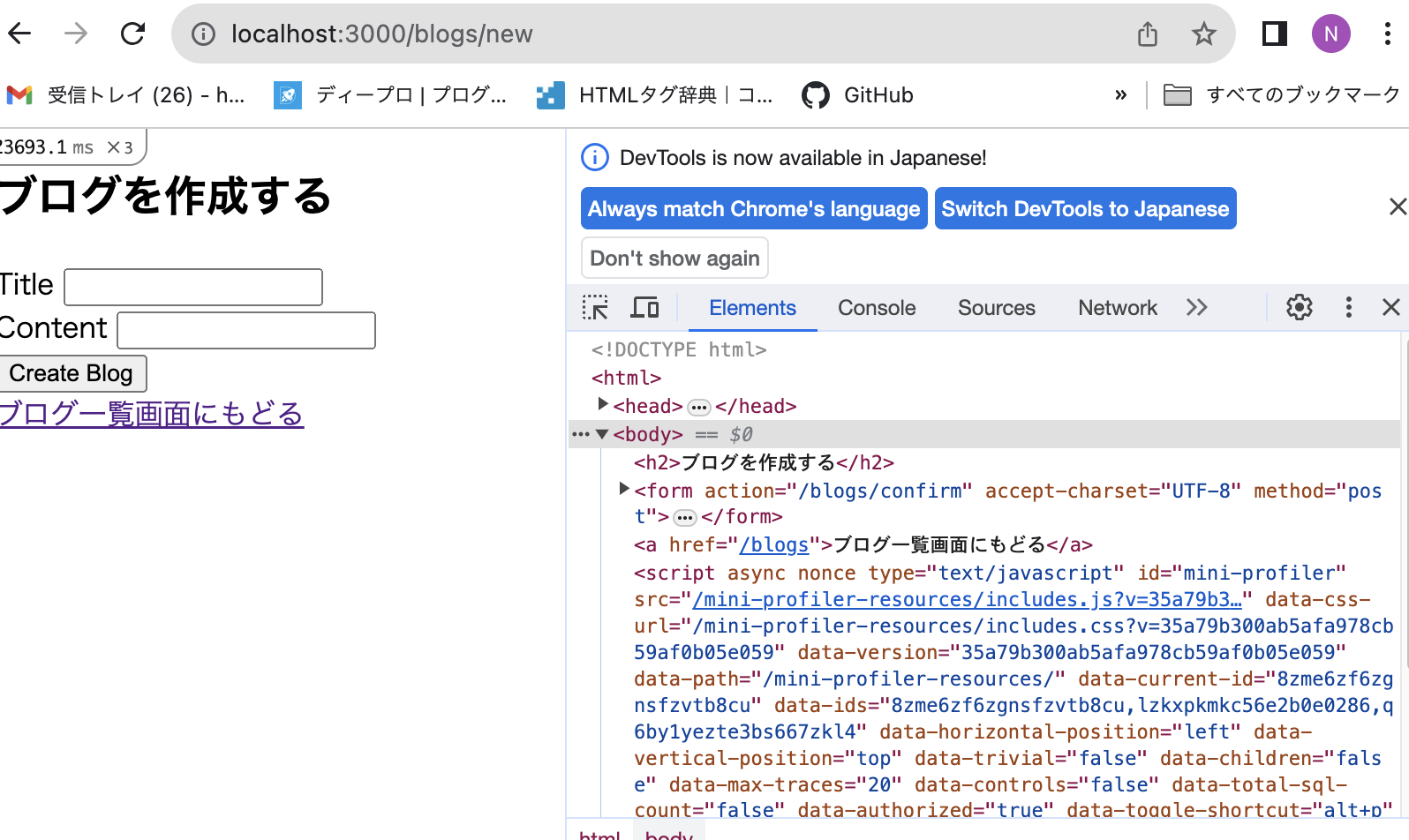Close the DevTools panel
The image size is (1409, 840).
(1391, 307)
